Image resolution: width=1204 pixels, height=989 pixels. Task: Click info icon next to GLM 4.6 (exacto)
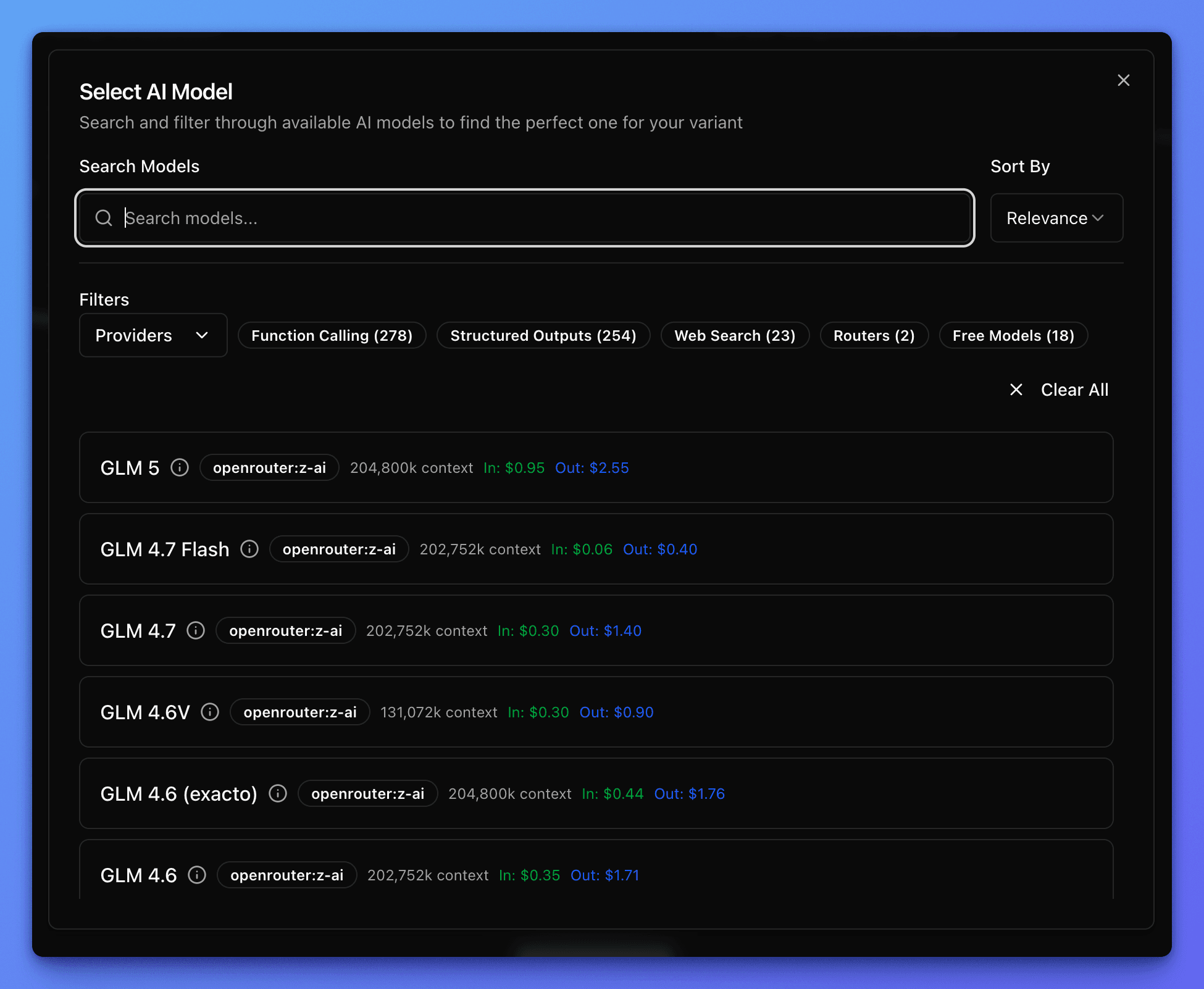pyautogui.click(x=278, y=793)
